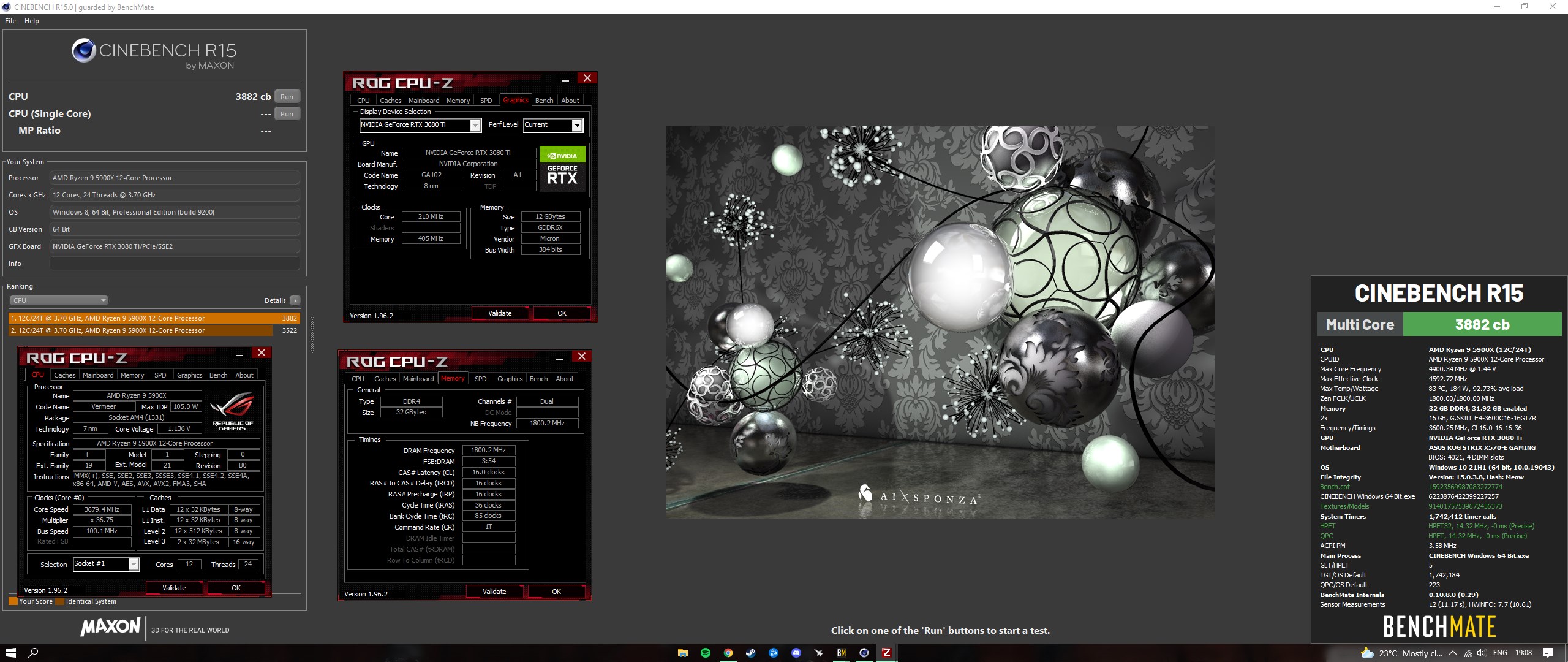Click the ROG Republic of Gamers logo
The image size is (1568, 662).
pos(232,412)
